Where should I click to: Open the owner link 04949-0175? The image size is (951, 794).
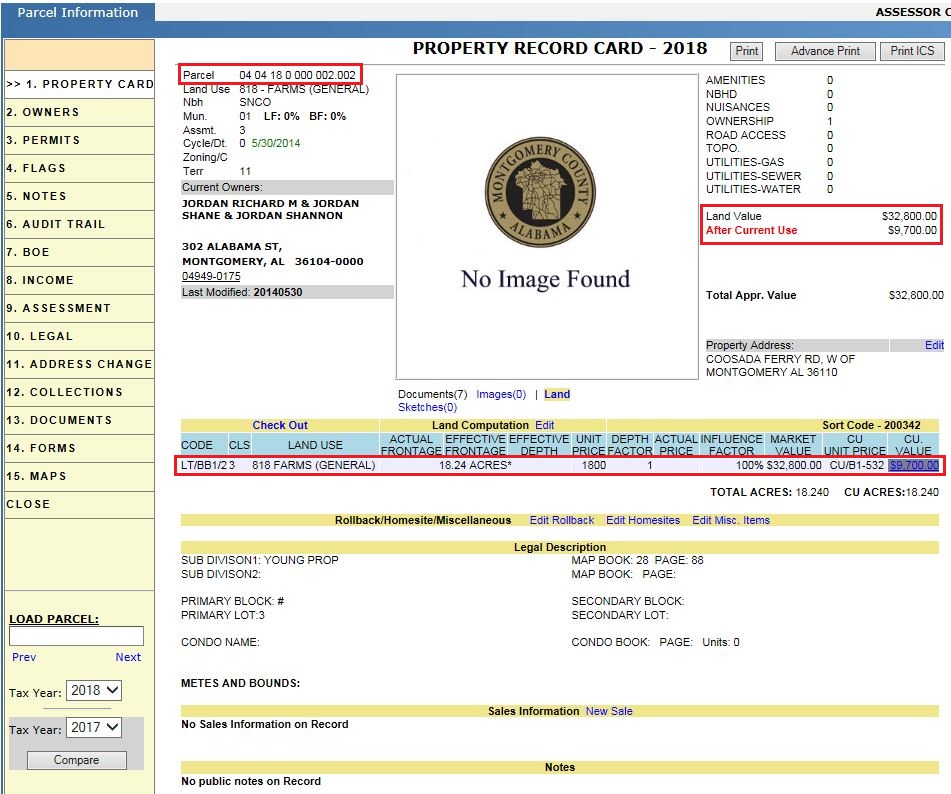point(211,276)
